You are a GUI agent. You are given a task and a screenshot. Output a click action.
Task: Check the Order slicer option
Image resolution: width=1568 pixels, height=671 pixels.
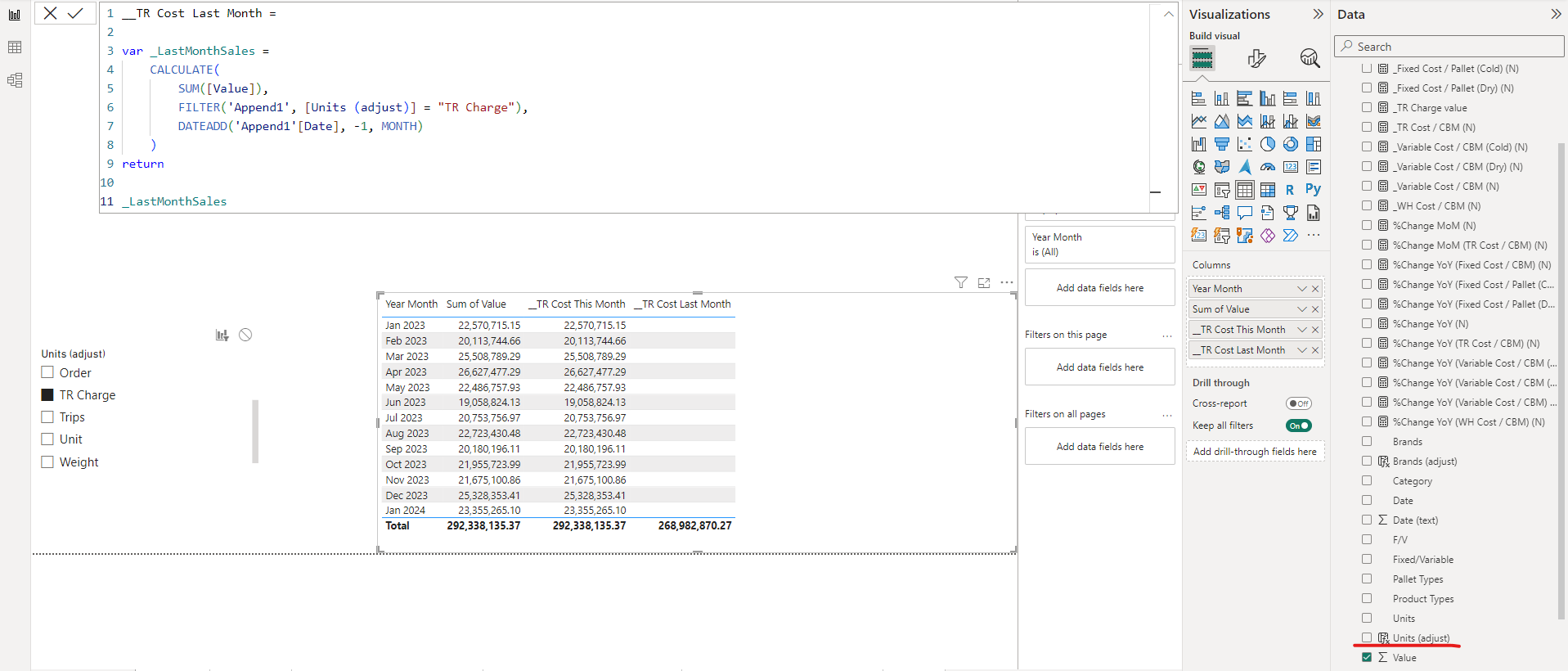pos(47,372)
